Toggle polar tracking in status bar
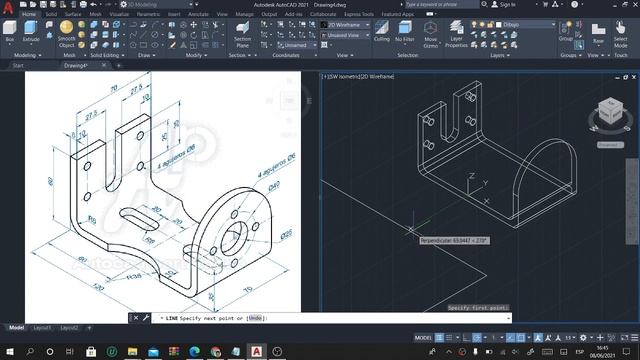Viewport: 640px width, 360px height. click(477, 338)
